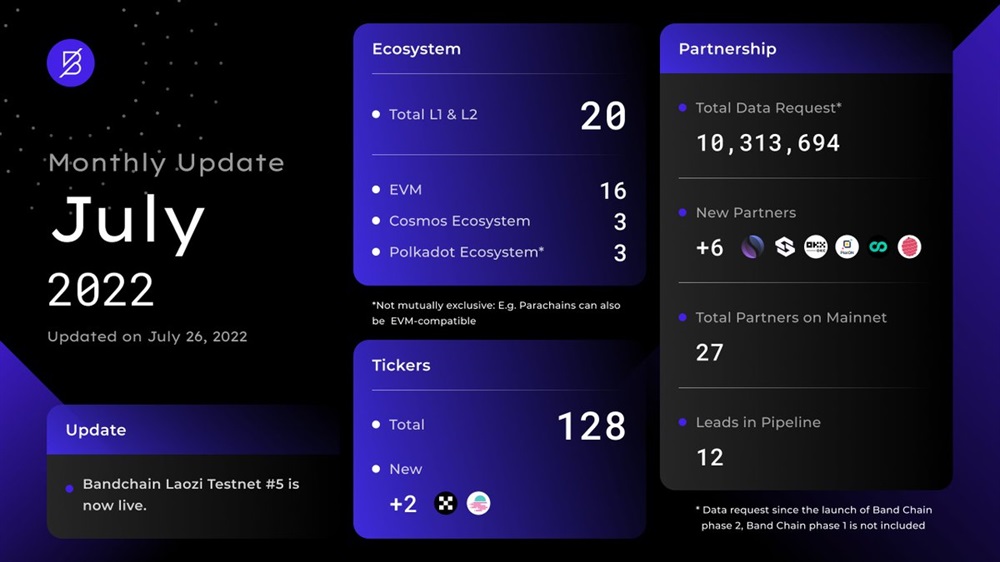Click the Polkadot Ecosystem entry
The image size is (1000, 562).
click(x=466, y=252)
